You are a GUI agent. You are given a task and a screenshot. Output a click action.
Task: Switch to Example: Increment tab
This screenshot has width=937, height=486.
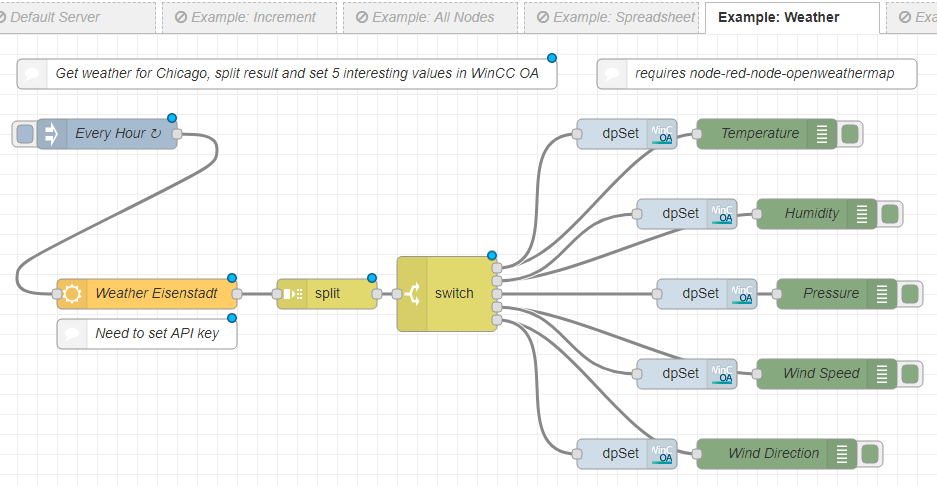(246, 17)
